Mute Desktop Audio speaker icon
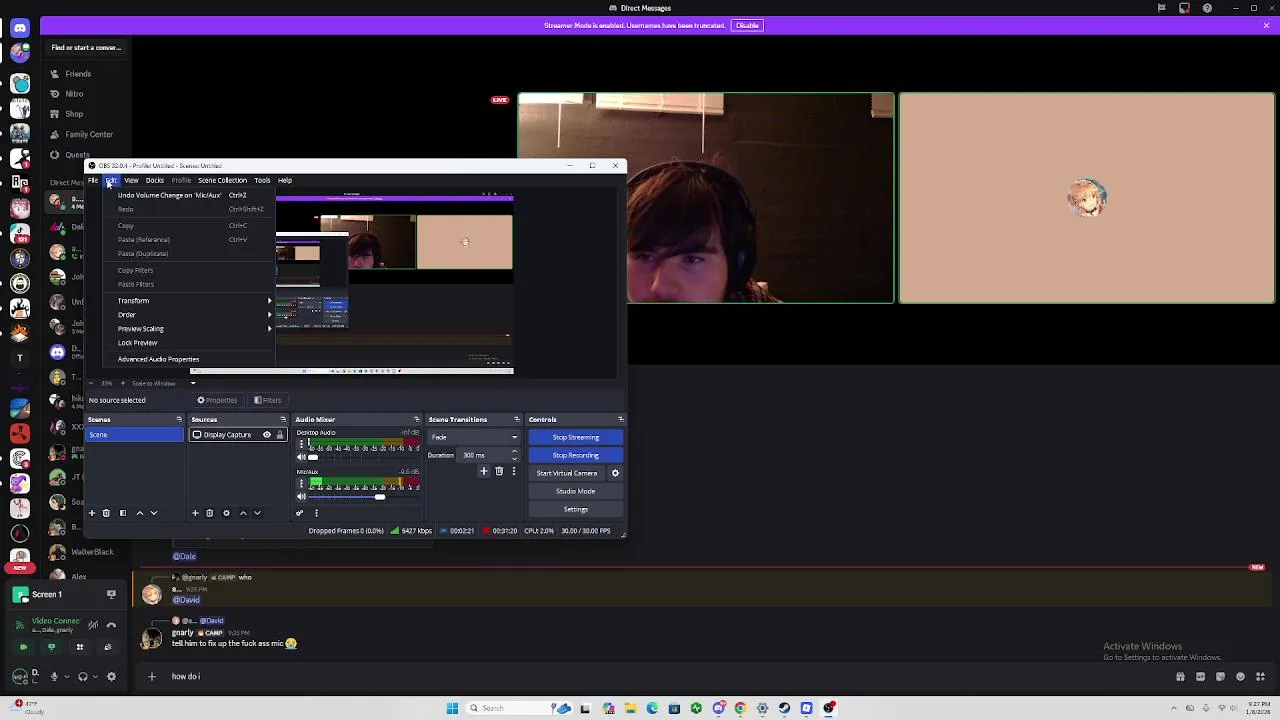The image size is (1280, 720). (301, 457)
